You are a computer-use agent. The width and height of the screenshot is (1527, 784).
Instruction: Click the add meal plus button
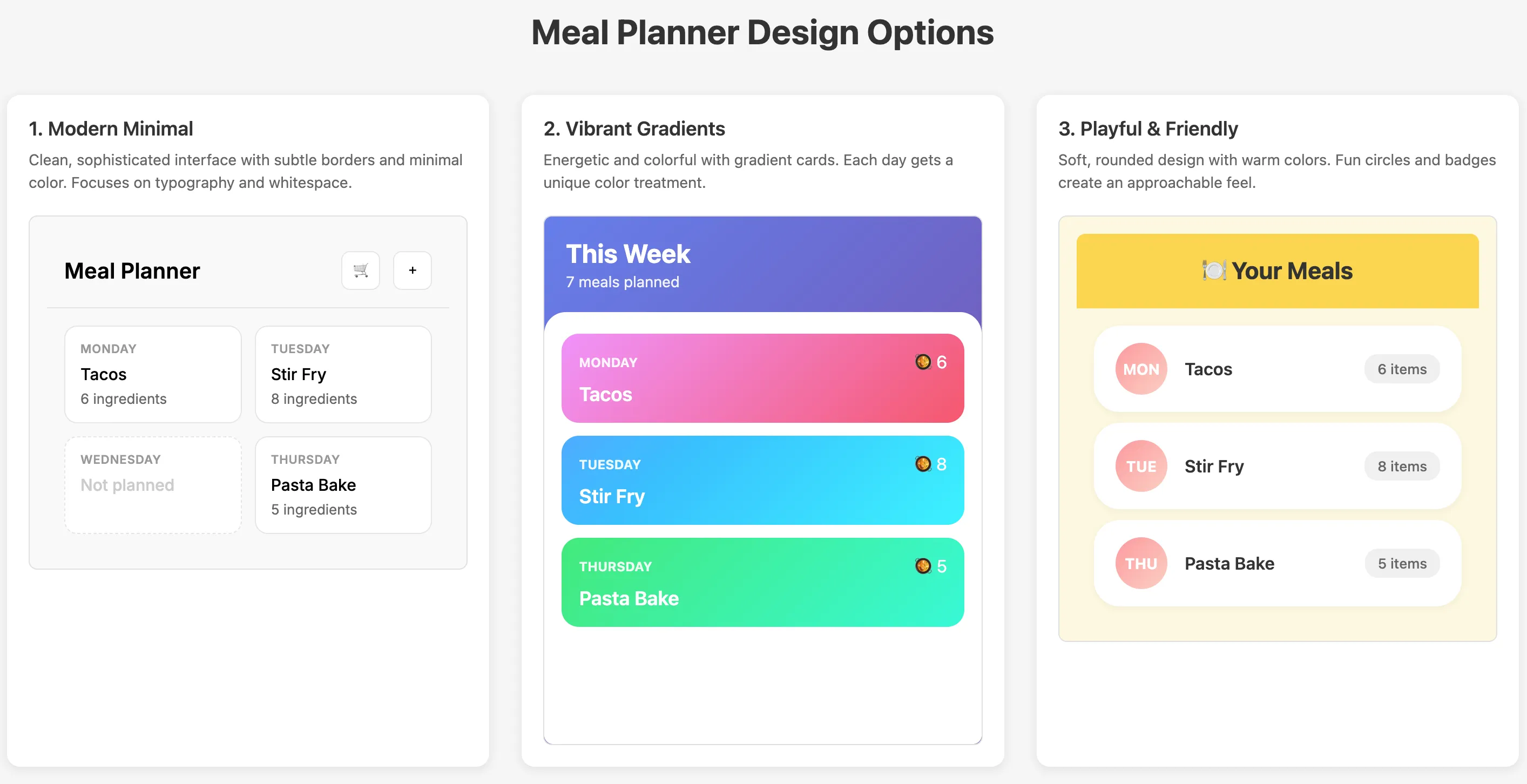tap(412, 270)
